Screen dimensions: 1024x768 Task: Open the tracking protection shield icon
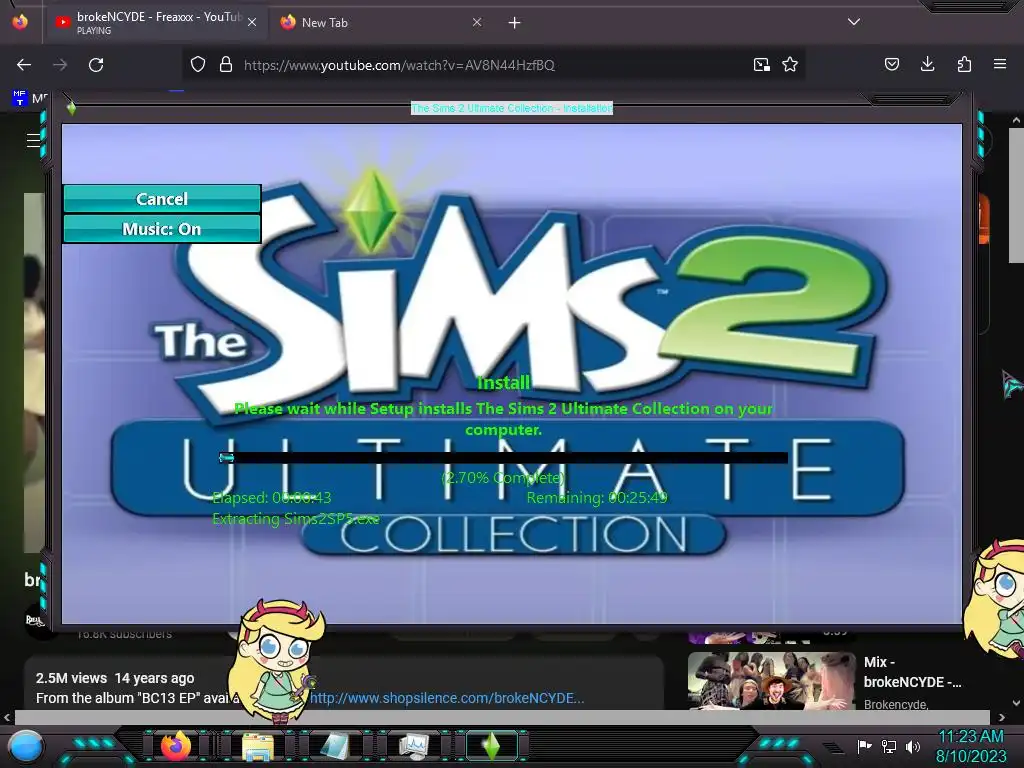coord(198,65)
